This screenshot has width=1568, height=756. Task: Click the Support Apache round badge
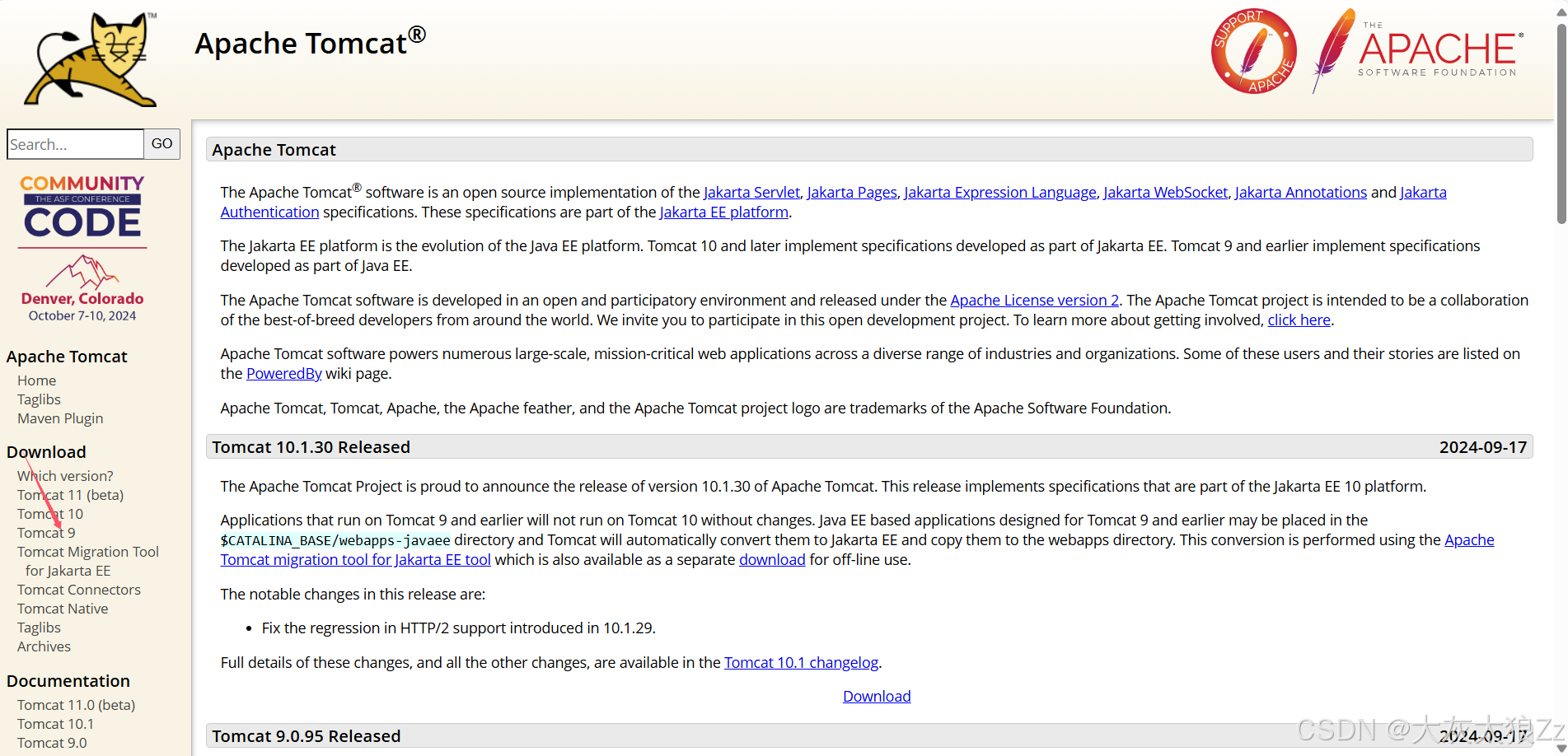(x=1253, y=51)
